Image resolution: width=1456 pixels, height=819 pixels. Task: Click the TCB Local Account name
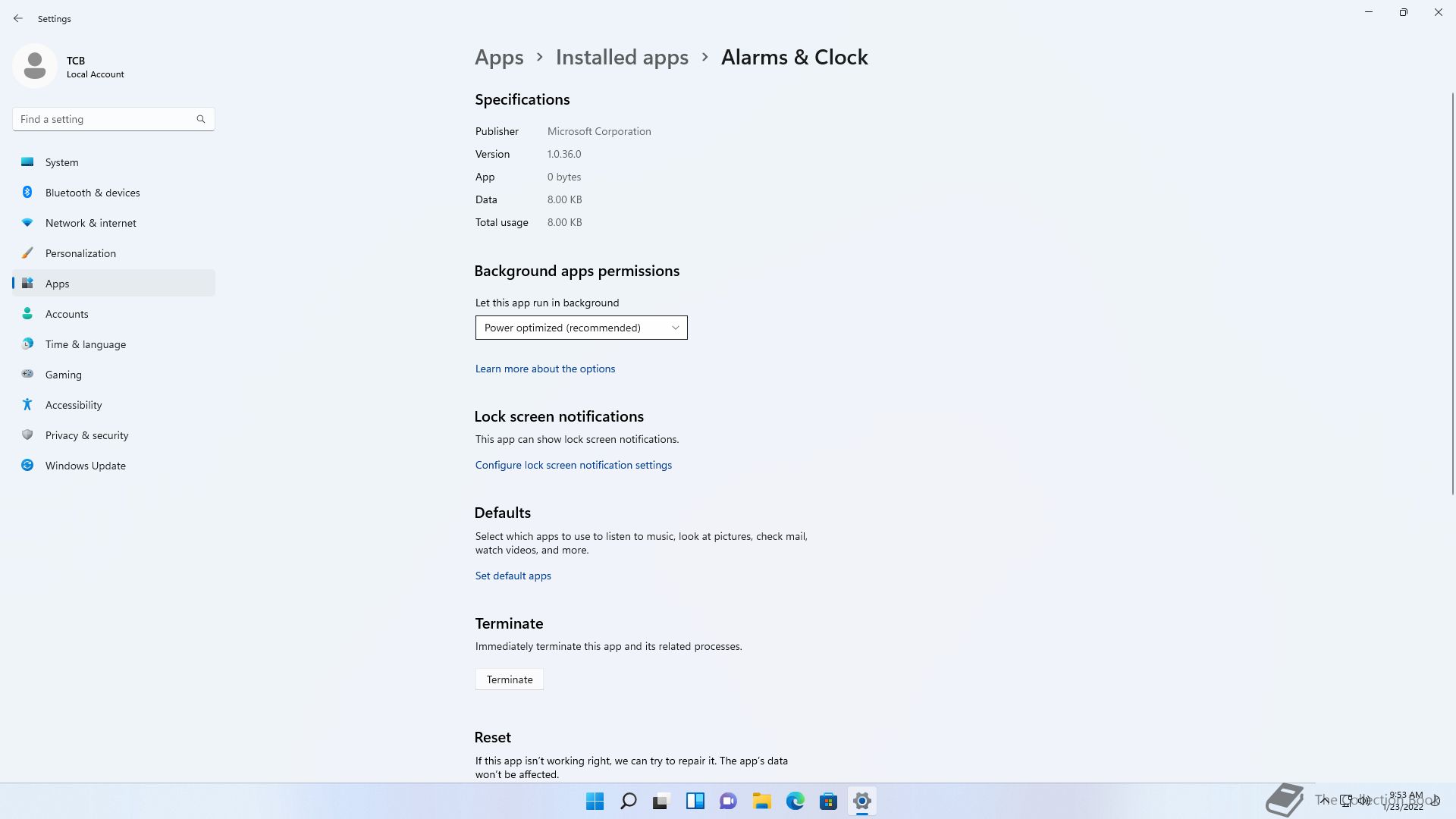click(96, 67)
